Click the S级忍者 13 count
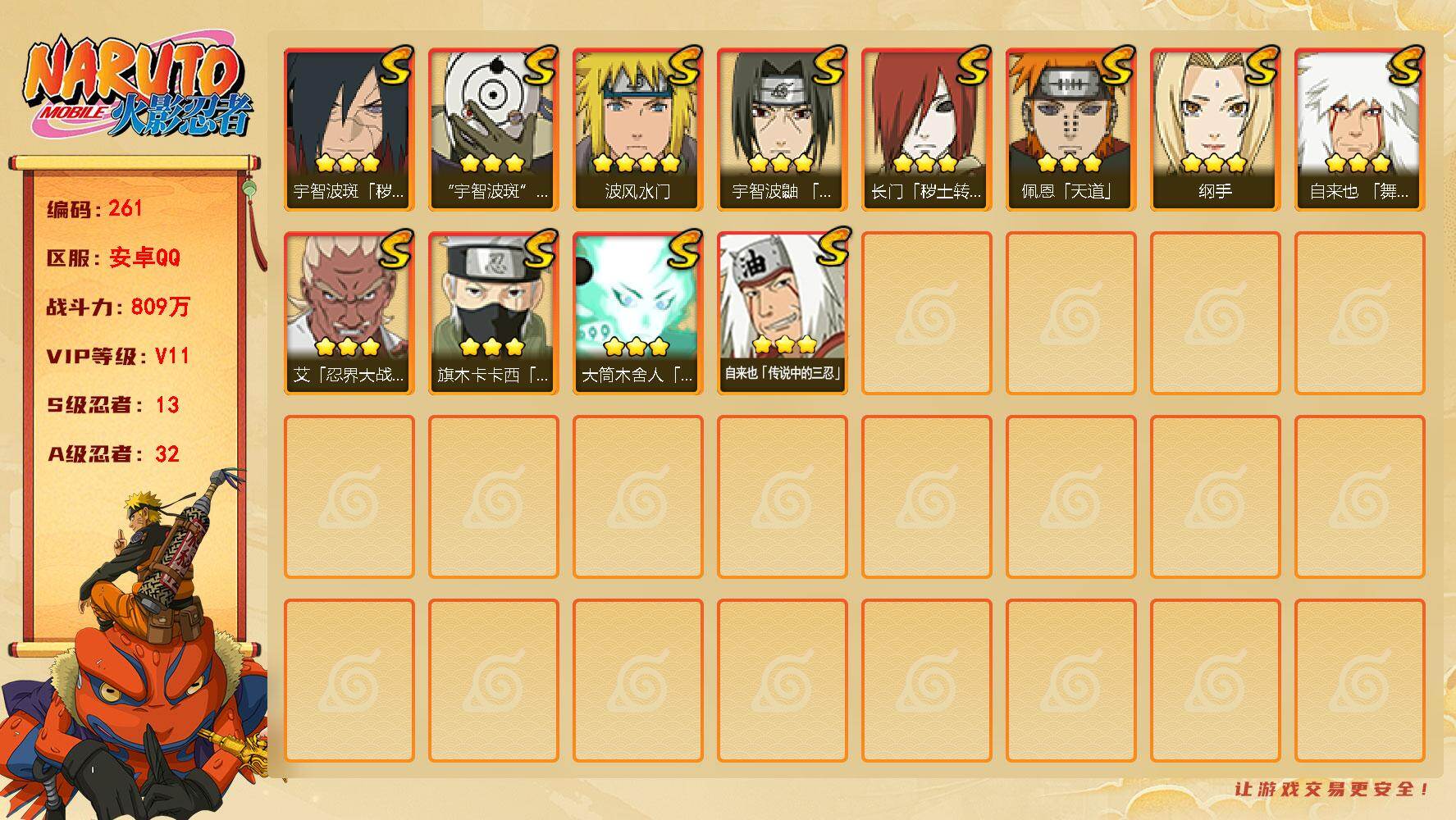Image resolution: width=1456 pixels, height=820 pixels. click(113, 405)
